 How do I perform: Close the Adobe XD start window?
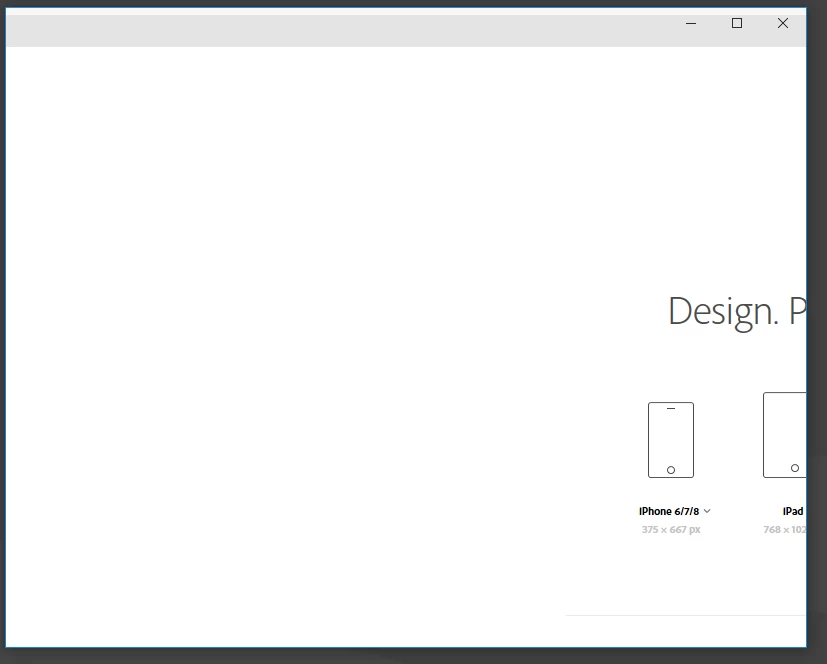[x=783, y=23]
